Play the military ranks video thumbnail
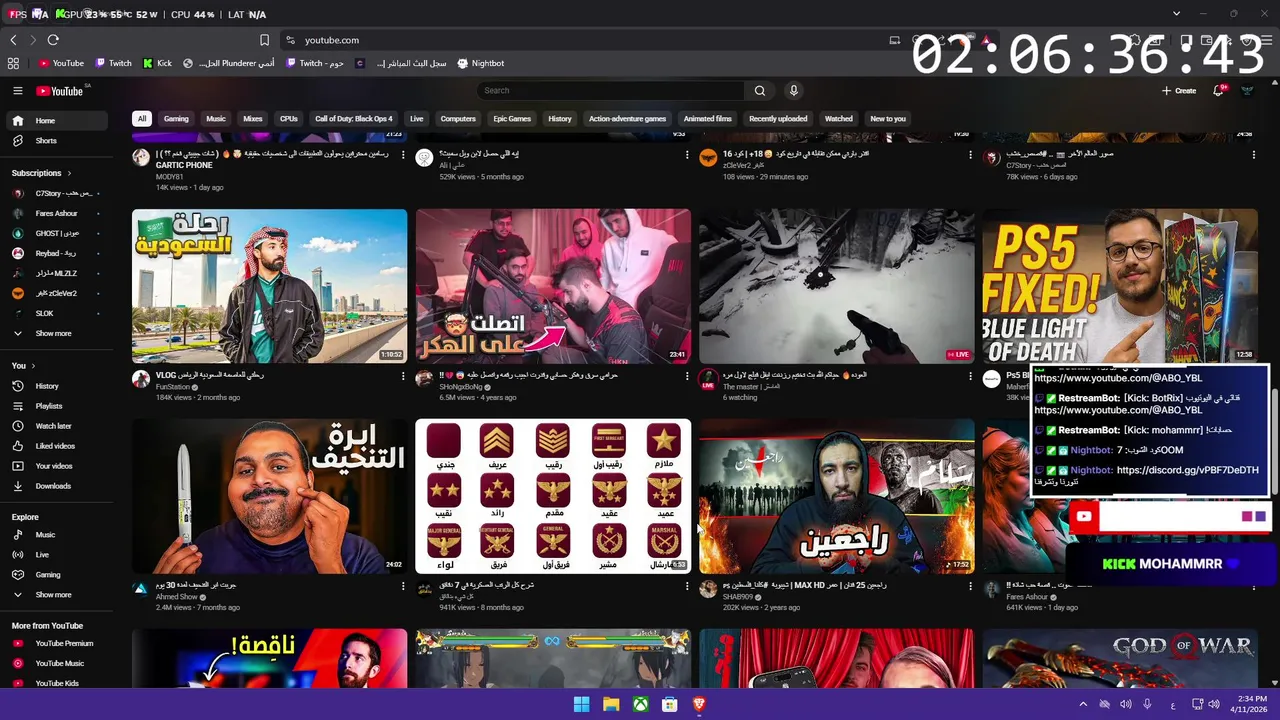This screenshot has width=1280, height=720. pyautogui.click(x=553, y=496)
